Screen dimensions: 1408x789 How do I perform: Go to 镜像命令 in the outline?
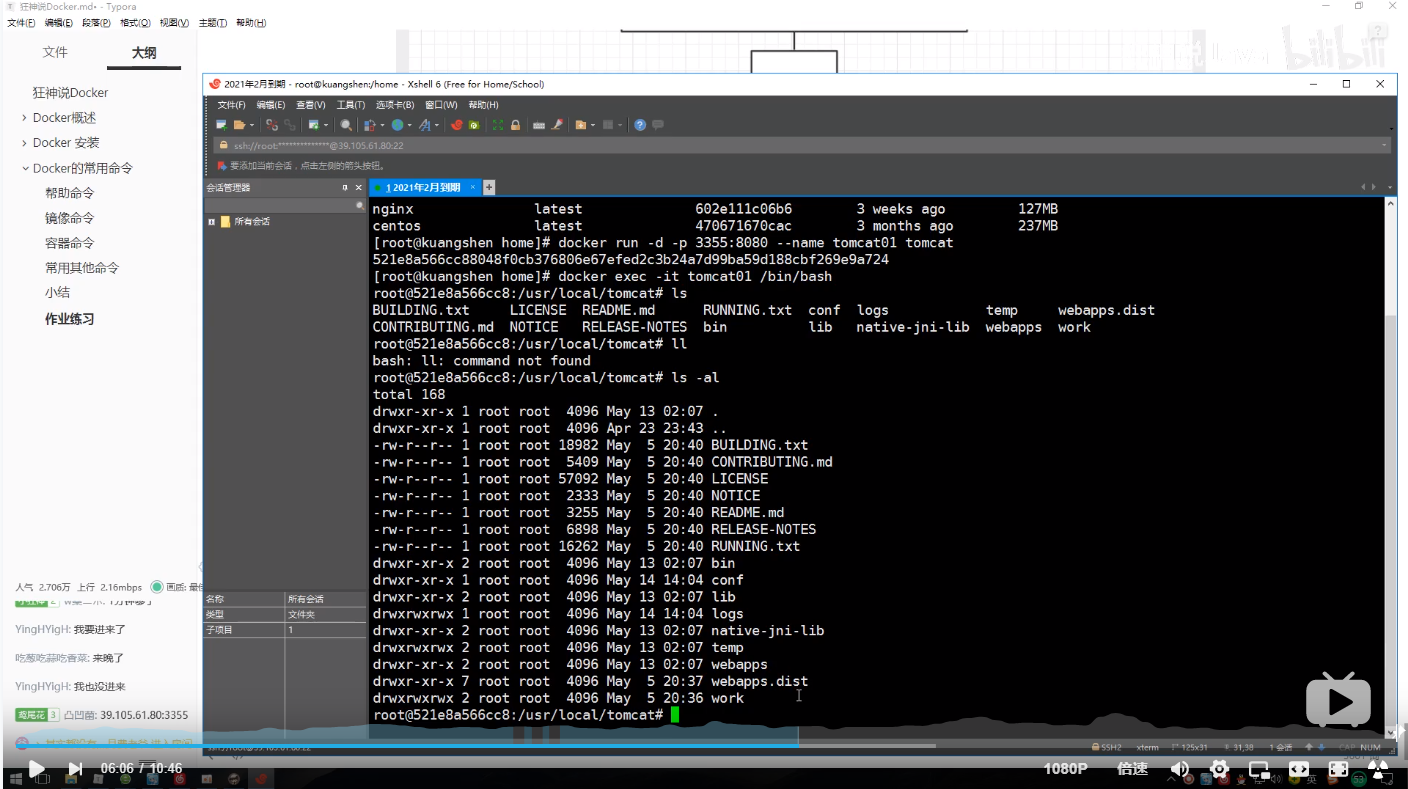pyautogui.click(x=70, y=218)
